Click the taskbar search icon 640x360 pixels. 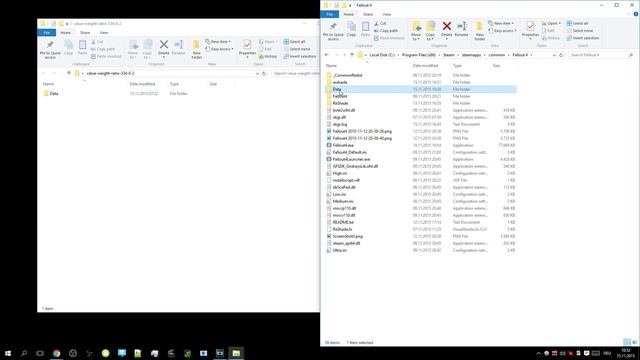coord(24,353)
